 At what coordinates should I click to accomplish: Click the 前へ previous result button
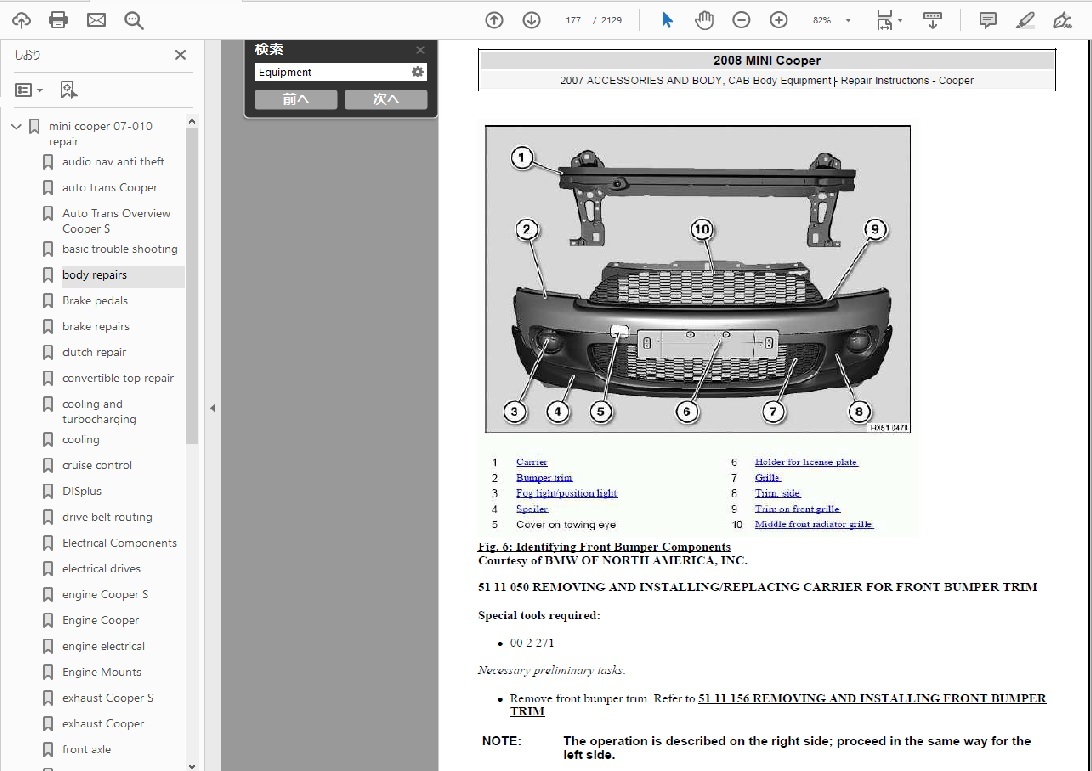(296, 100)
